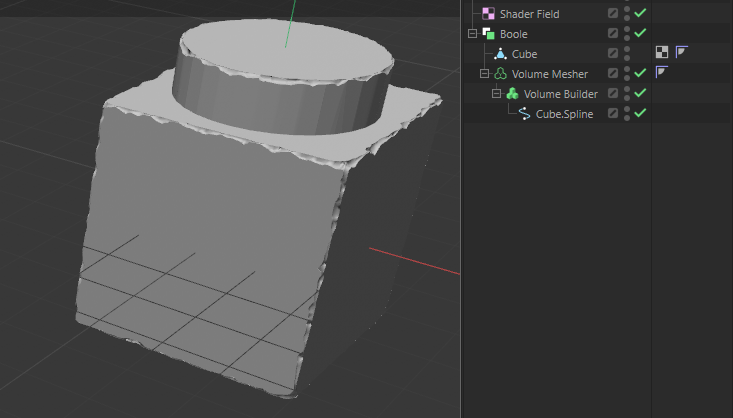Image resolution: width=733 pixels, height=418 pixels.
Task: Toggle the Cube.Spline enable checkmark
Action: tap(640, 114)
